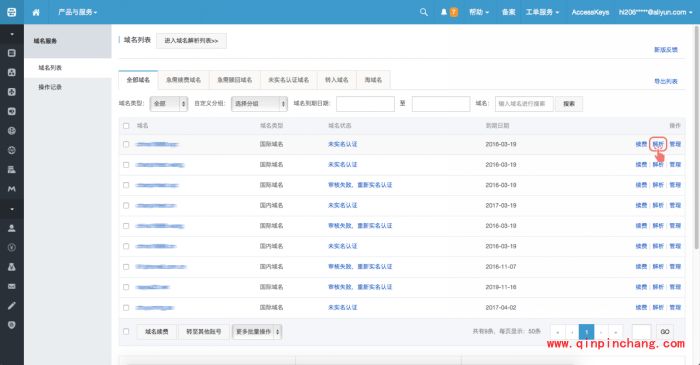This screenshot has height=365, width=700.
Task: Tick checkbox for domain expiring 2016-11-07
Action: click(126, 267)
